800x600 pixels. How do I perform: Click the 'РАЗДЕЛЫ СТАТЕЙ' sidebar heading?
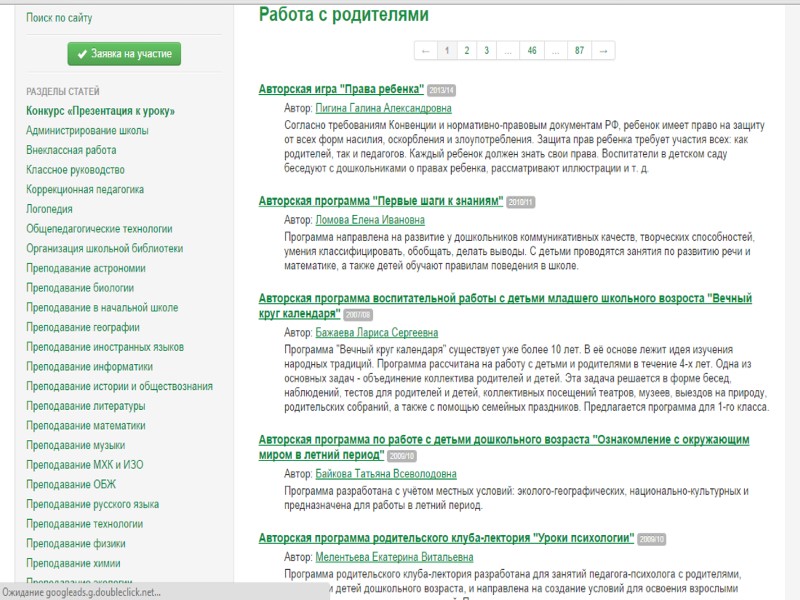tap(63, 91)
